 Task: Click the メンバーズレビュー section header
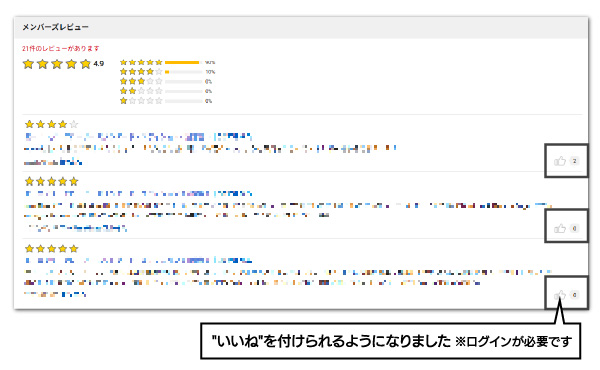coord(55,27)
